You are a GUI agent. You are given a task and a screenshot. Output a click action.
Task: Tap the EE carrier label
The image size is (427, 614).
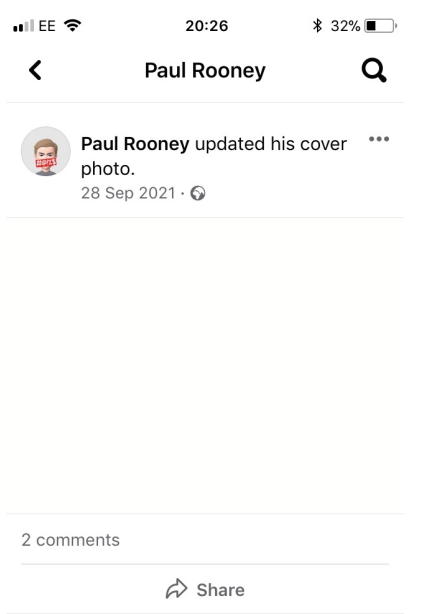pyautogui.click(x=47, y=26)
